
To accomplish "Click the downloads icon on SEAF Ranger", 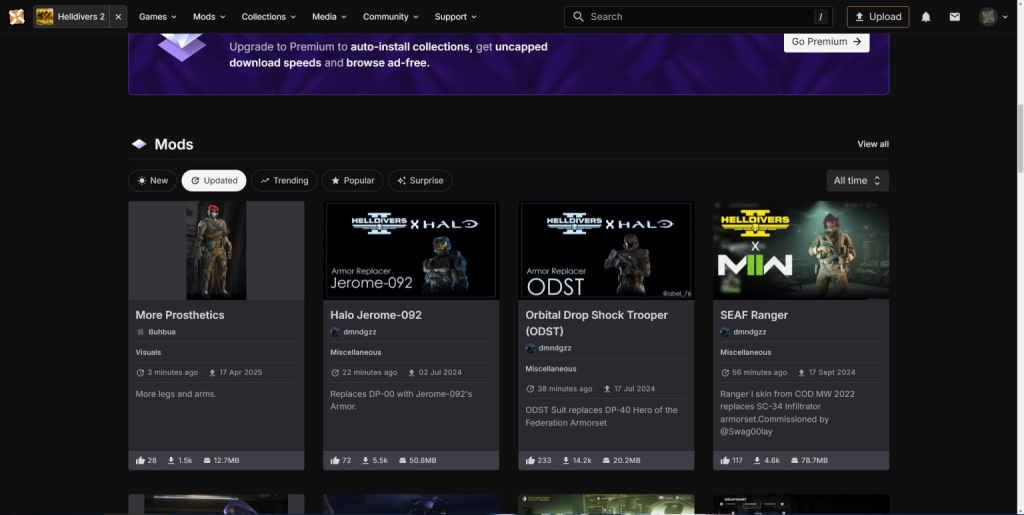I will (x=757, y=460).
